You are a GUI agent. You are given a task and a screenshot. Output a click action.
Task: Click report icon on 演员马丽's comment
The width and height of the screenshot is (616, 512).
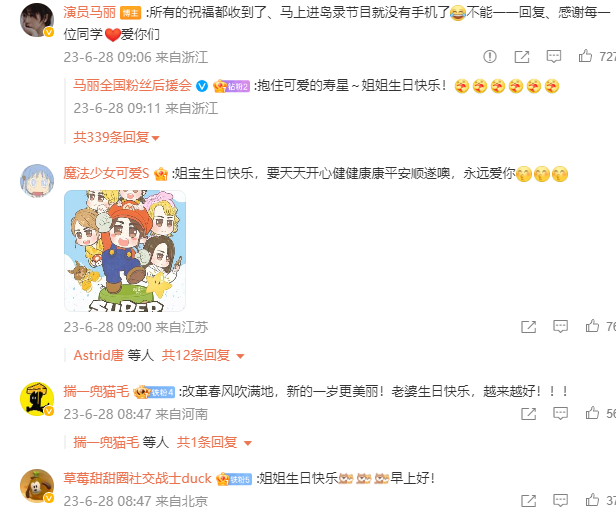click(x=490, y=57)
